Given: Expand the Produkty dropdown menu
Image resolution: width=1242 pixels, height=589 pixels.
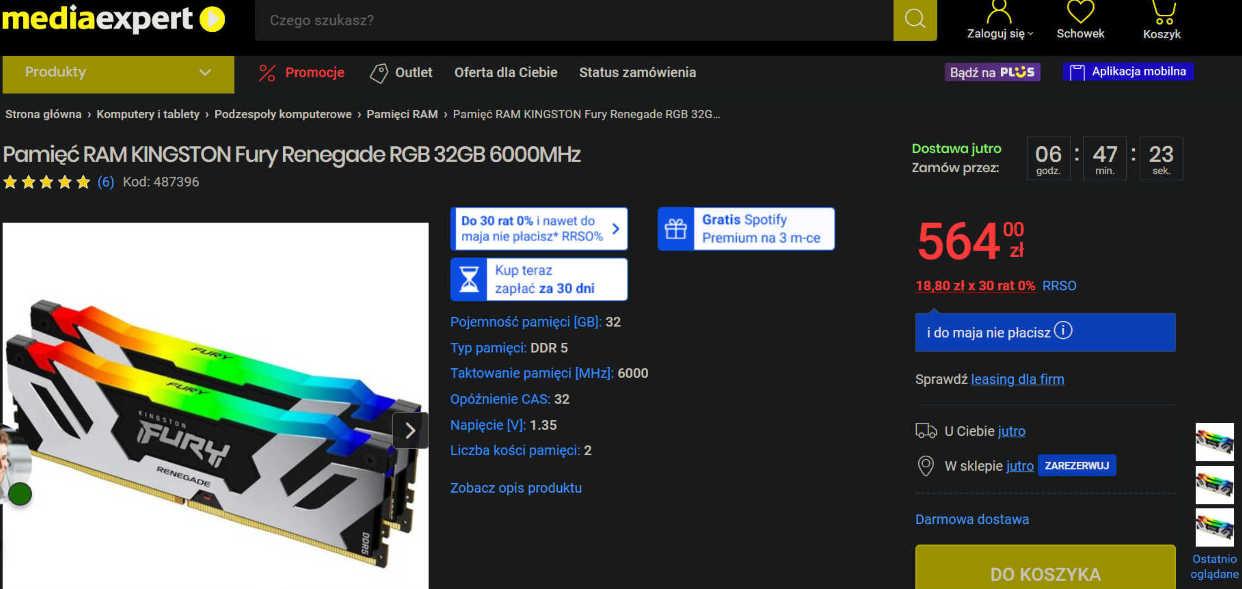Looking at the screenshot, I should (x=118, y=73).
